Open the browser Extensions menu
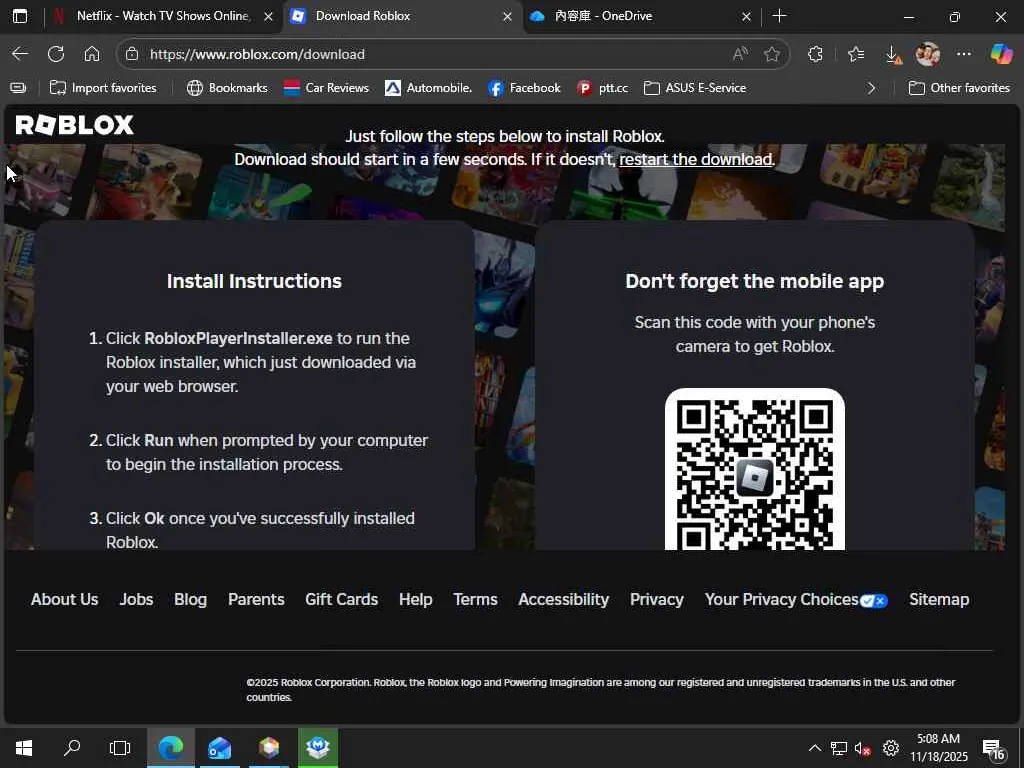The height and width of the screenshot is (768, 1024). (x=815, y=54)
